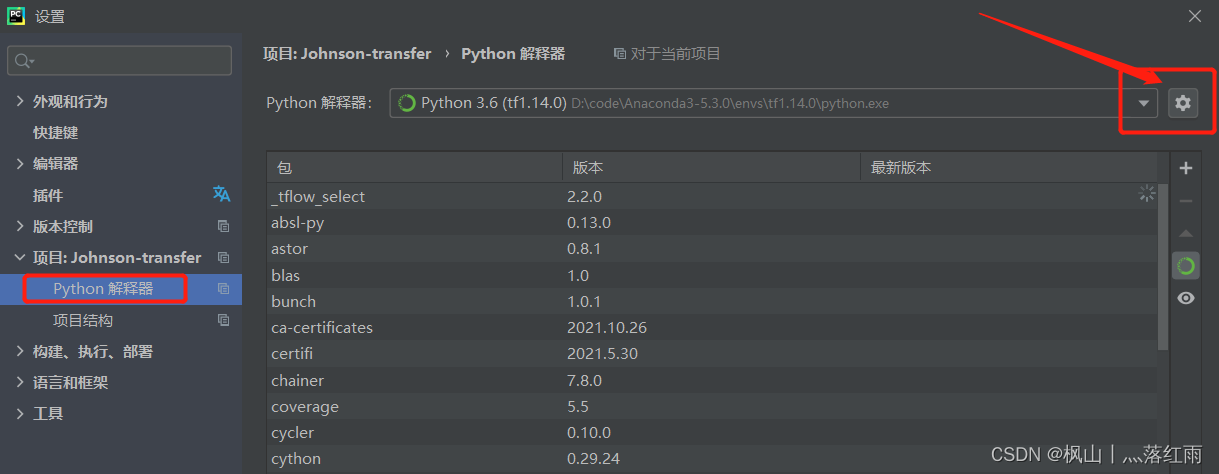Image resolution: width=1219 pixels, height=474 pixels.
Task: Select the certifi package row
Action: [712, 354]
